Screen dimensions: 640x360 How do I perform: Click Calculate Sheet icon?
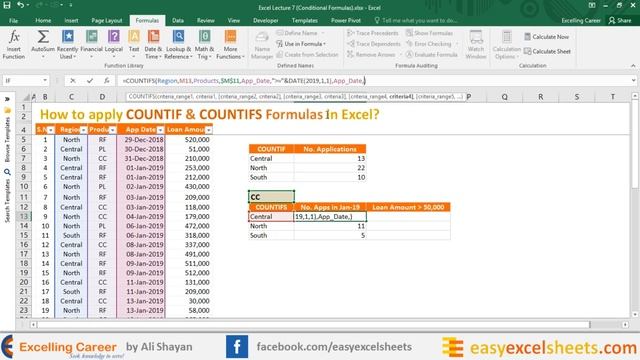point(527,51)
